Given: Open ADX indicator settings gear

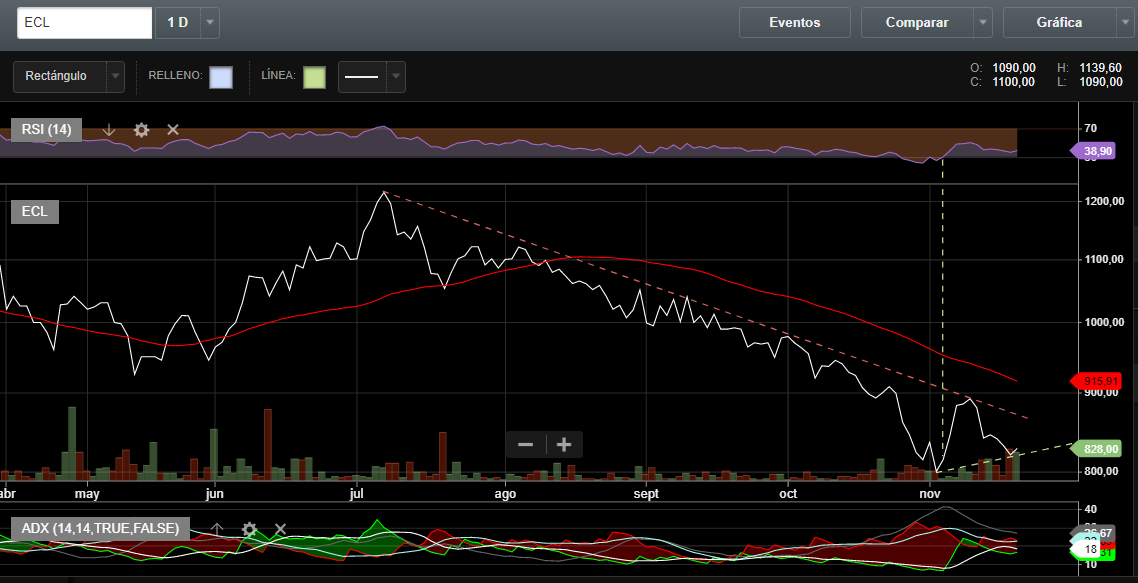Looking at the screenshot, I should (249, 529).
